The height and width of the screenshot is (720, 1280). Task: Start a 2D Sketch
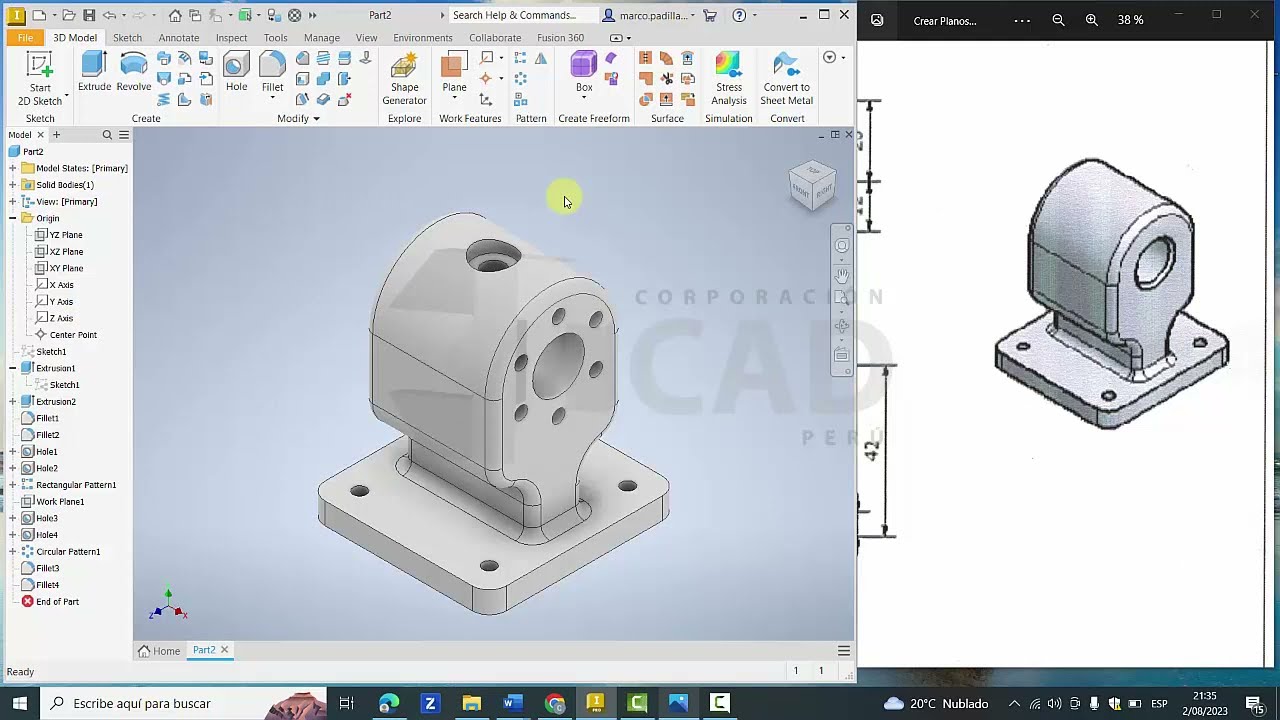coord(39,78)
